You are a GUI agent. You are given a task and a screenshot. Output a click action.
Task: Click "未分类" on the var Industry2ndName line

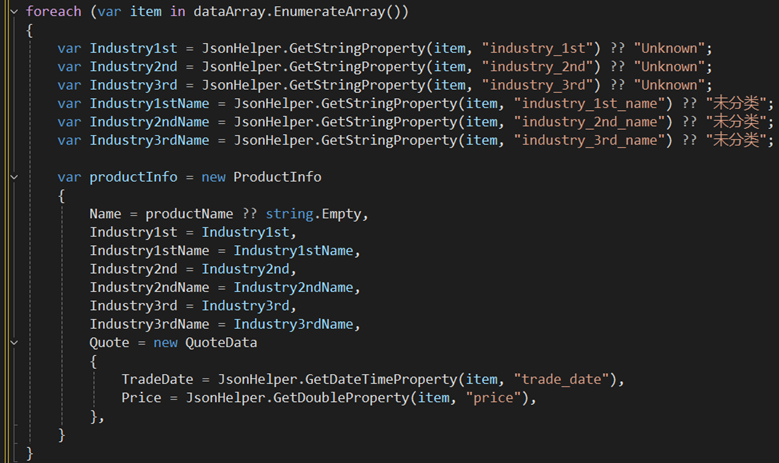[x=736, y=122]
